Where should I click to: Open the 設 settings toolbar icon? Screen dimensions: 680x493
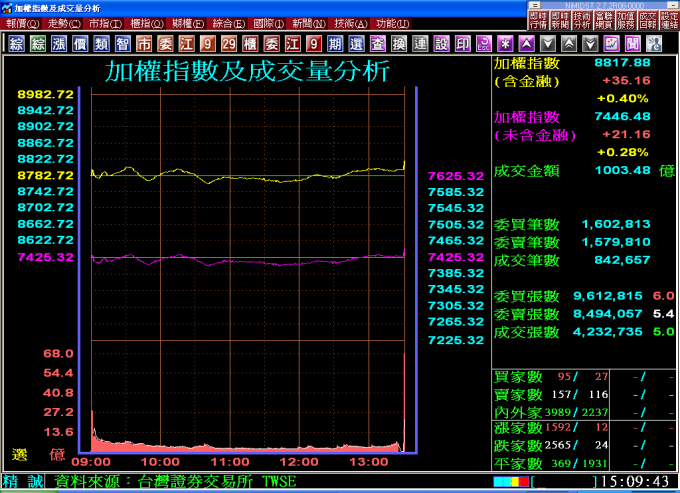tap(441, 44)
